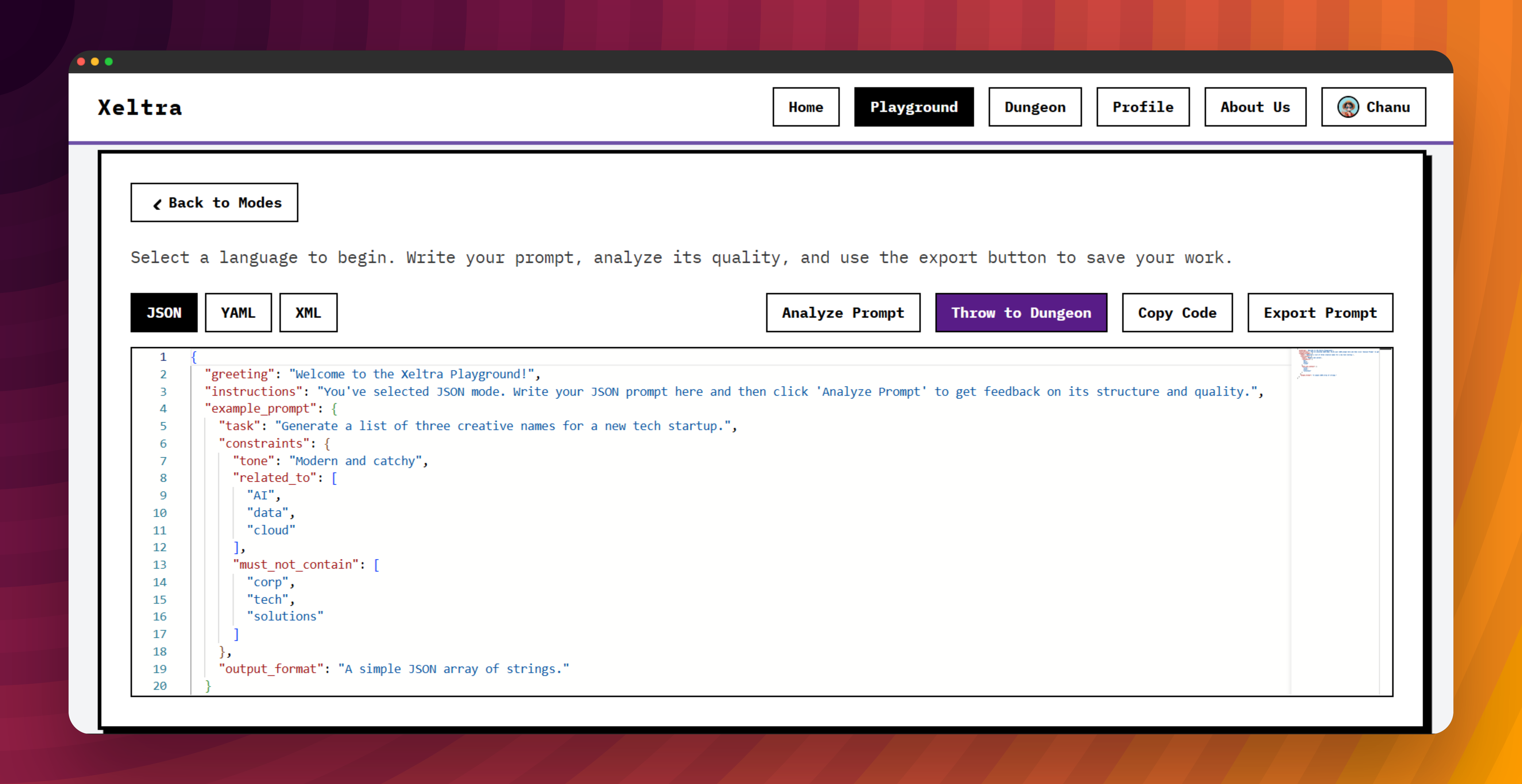
Task: Open the Profile page
Action: click(1142, 107)
